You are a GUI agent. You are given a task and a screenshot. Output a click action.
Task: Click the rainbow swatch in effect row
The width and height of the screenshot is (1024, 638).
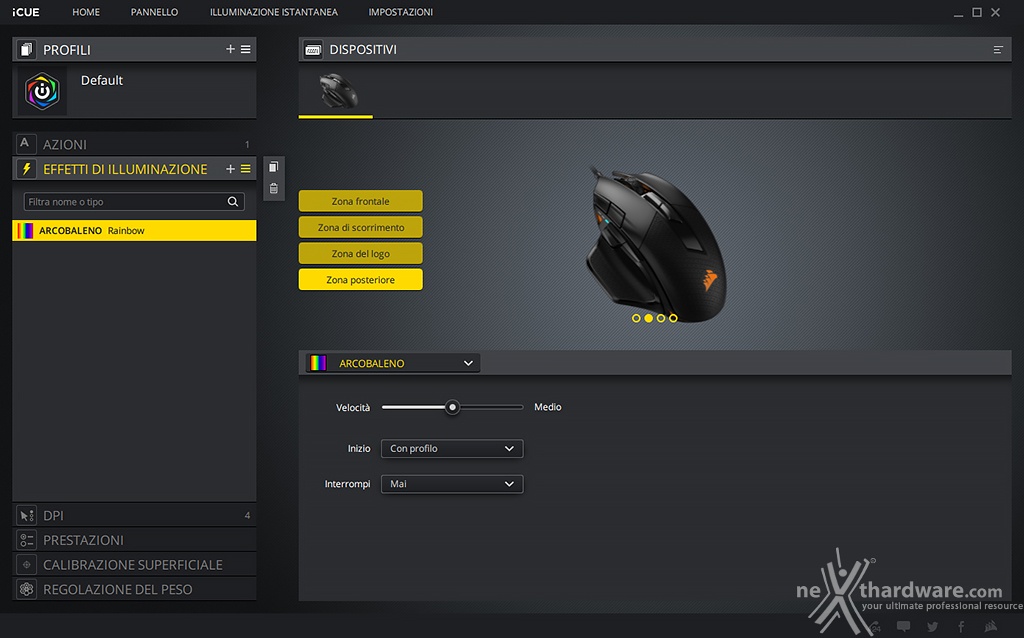25,231
